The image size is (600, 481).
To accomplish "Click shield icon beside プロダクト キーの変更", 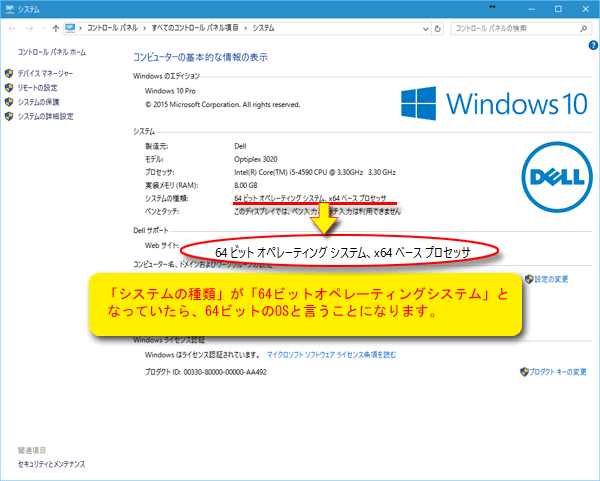I will (524, 372).
